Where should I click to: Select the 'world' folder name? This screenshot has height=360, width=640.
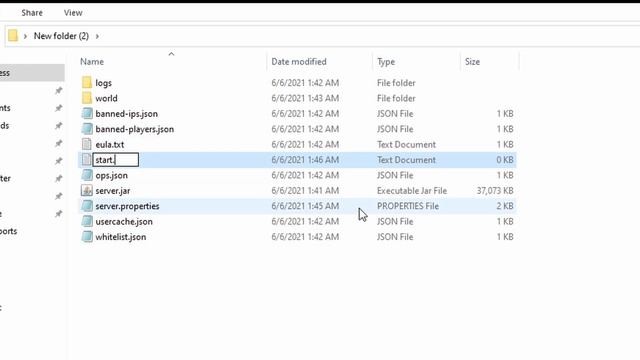coord(106,98)
